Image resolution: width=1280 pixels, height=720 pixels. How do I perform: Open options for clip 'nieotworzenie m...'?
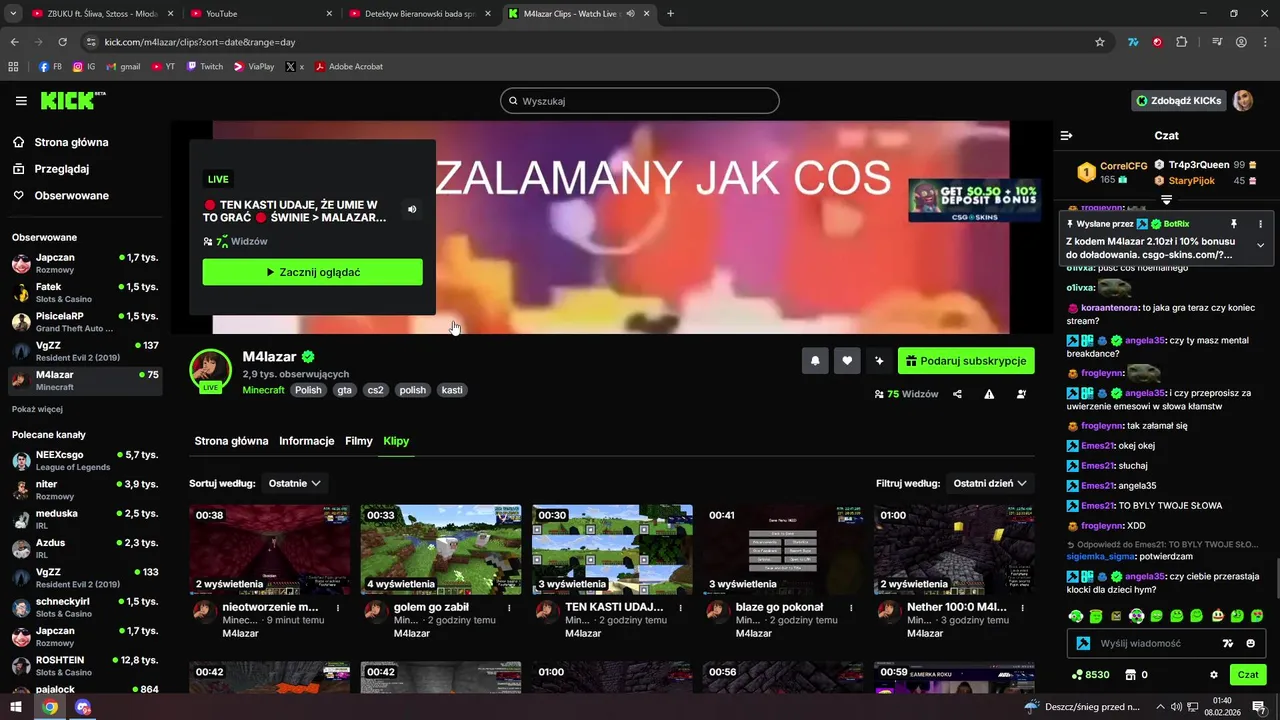pyautogui.click(x=338, y=607)
